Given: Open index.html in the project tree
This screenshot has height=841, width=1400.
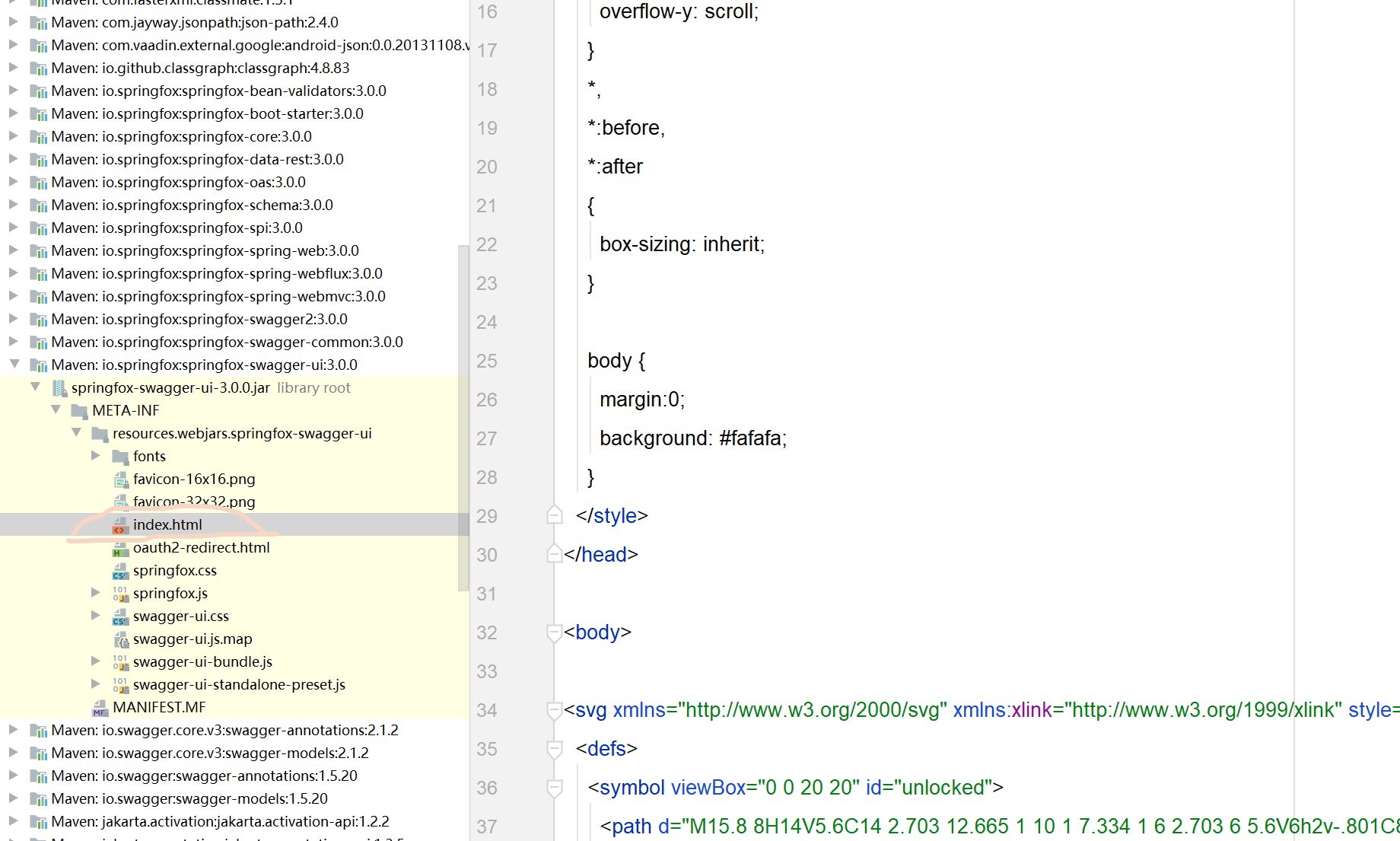Looking at the screenshot, I should click(167, 524).
